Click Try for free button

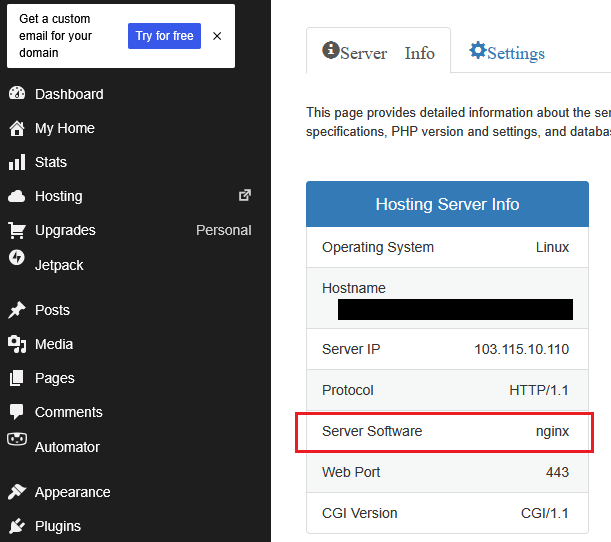164,36
